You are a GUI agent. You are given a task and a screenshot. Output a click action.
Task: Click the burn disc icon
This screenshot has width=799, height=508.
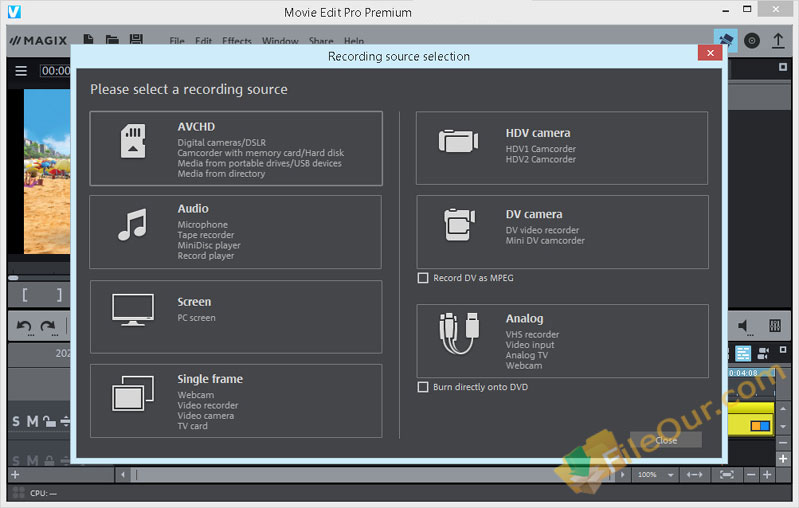(x=752, y=40)
